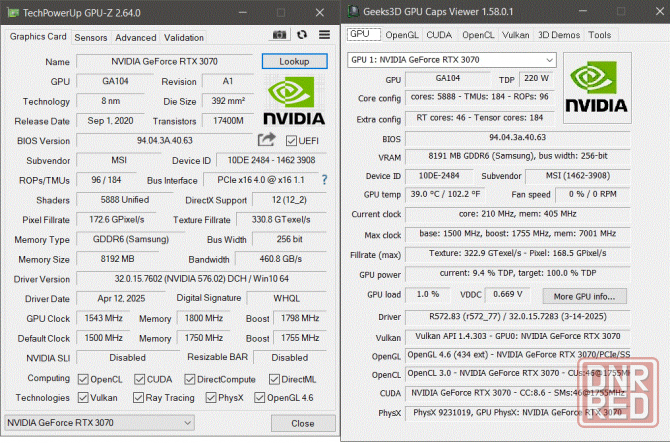Toggle the DirectML checkbox
Image resolution: width=670 pixels, height=443 pixels.
[274, 379]
